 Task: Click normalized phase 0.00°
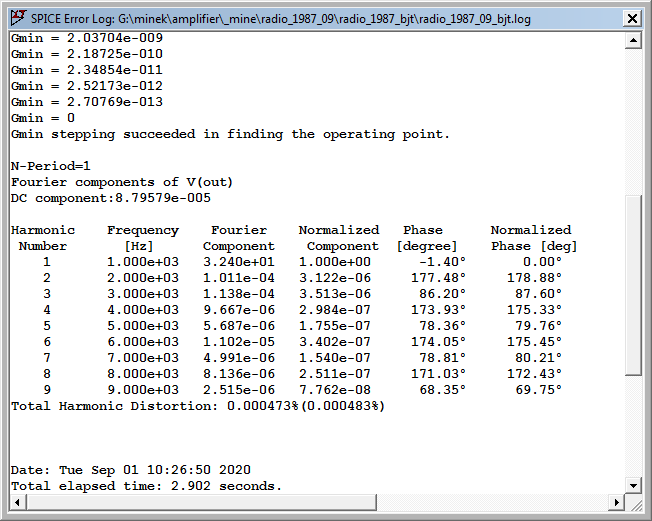point(542,262)
